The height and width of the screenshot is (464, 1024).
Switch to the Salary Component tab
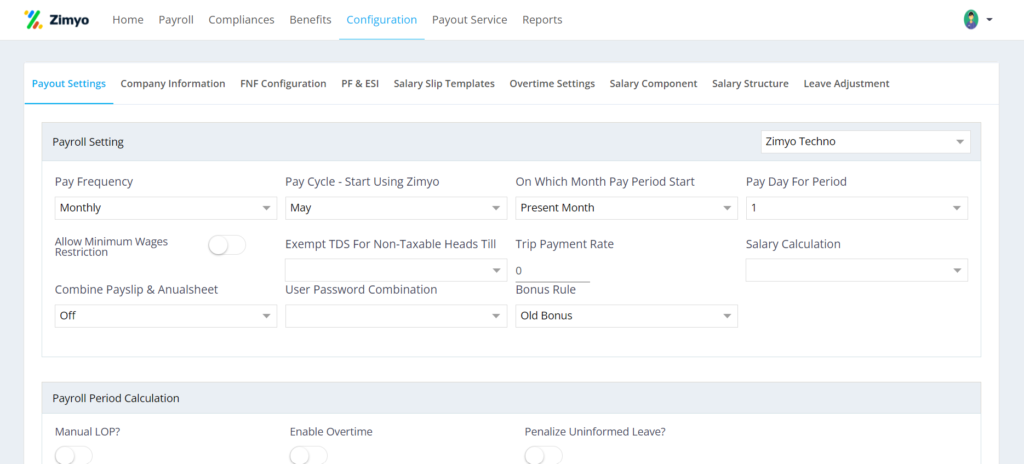point(653,84)
